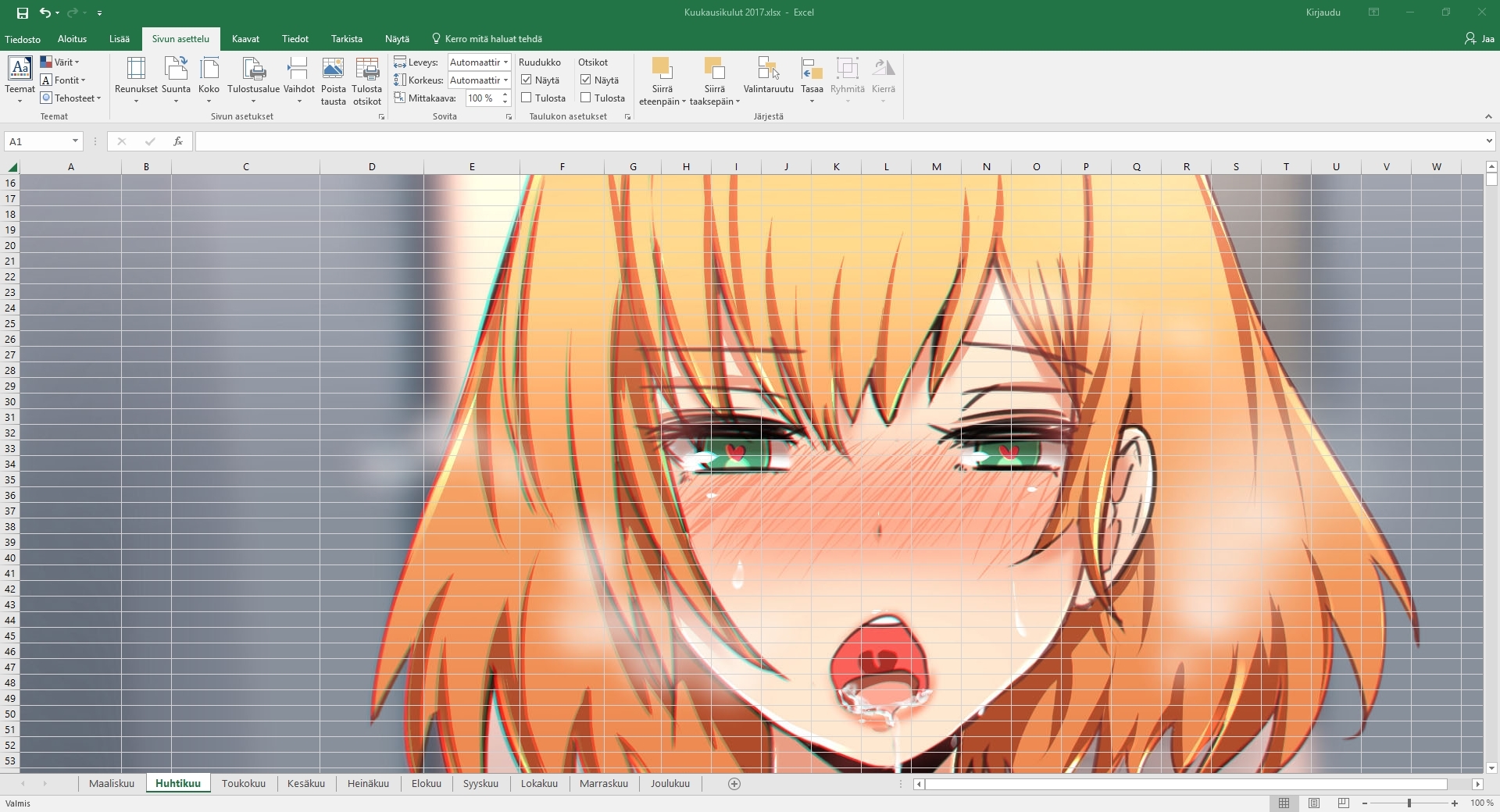1500x812 pixels.
Task: Select the Heinäkuu sheet tab
Action: [x=368, y=784]
